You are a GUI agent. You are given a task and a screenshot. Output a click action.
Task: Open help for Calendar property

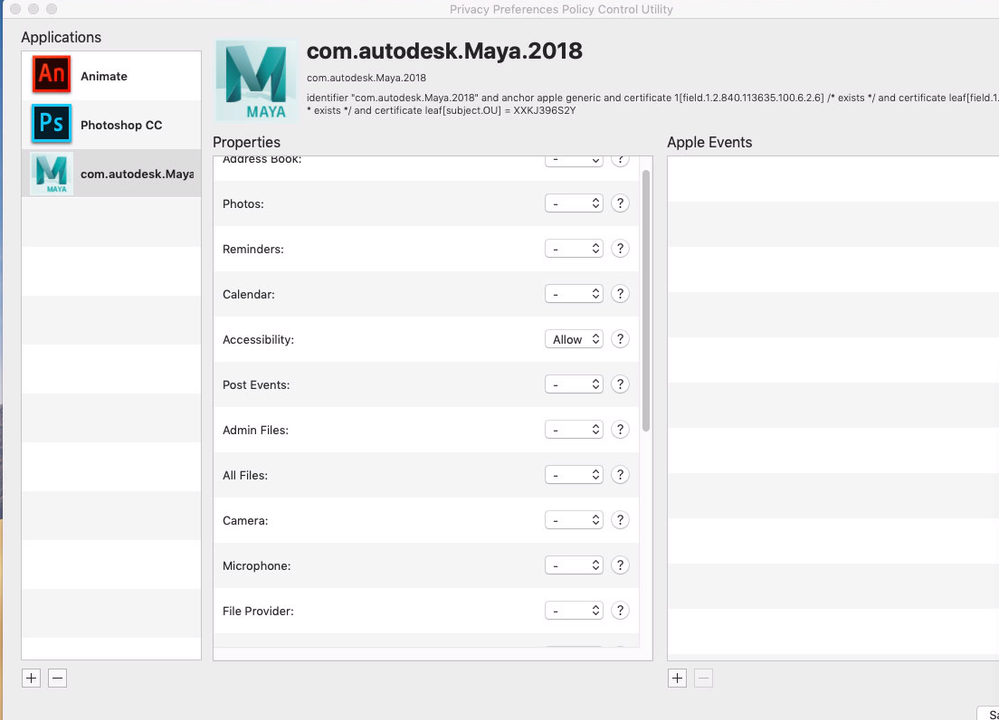[x=620, y=294]
